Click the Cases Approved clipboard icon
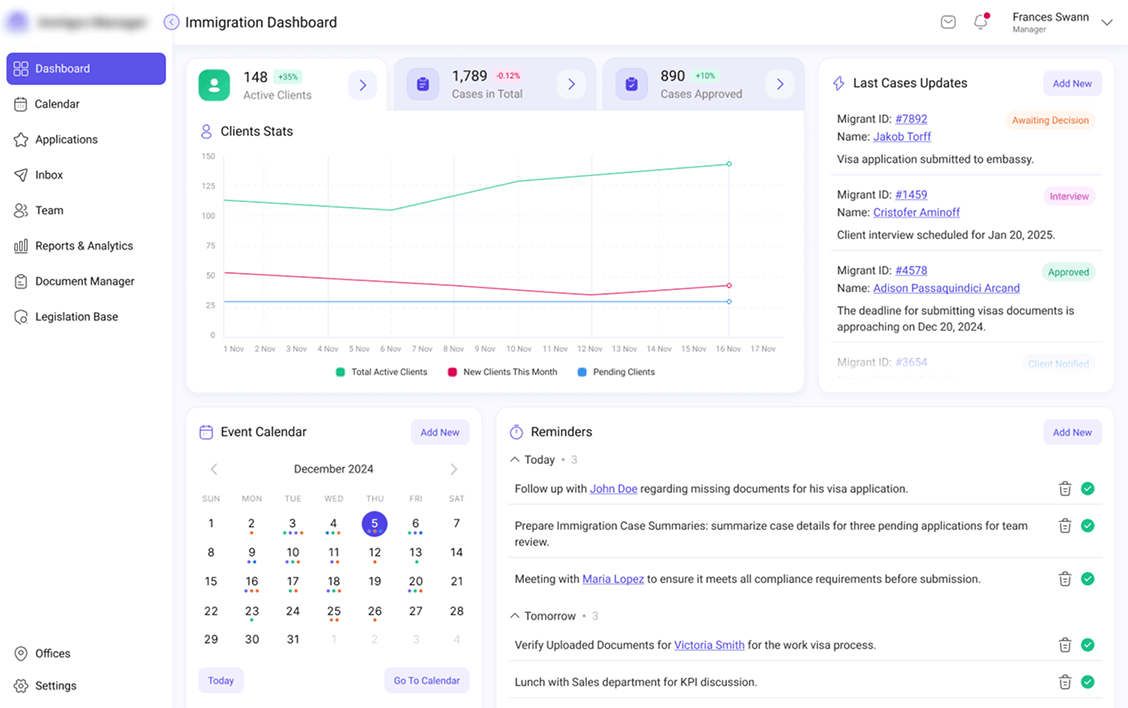 [x=631, y=85]
